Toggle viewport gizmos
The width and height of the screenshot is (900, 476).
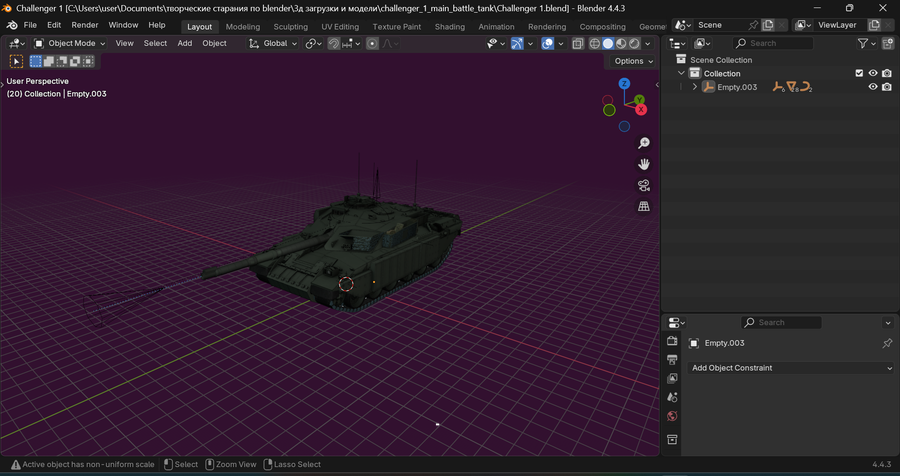(517, 44)
